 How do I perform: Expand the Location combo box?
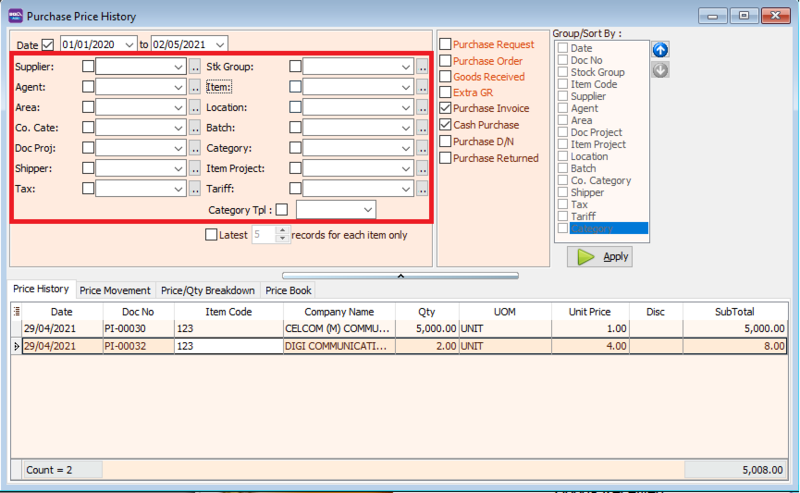(405, 107)
